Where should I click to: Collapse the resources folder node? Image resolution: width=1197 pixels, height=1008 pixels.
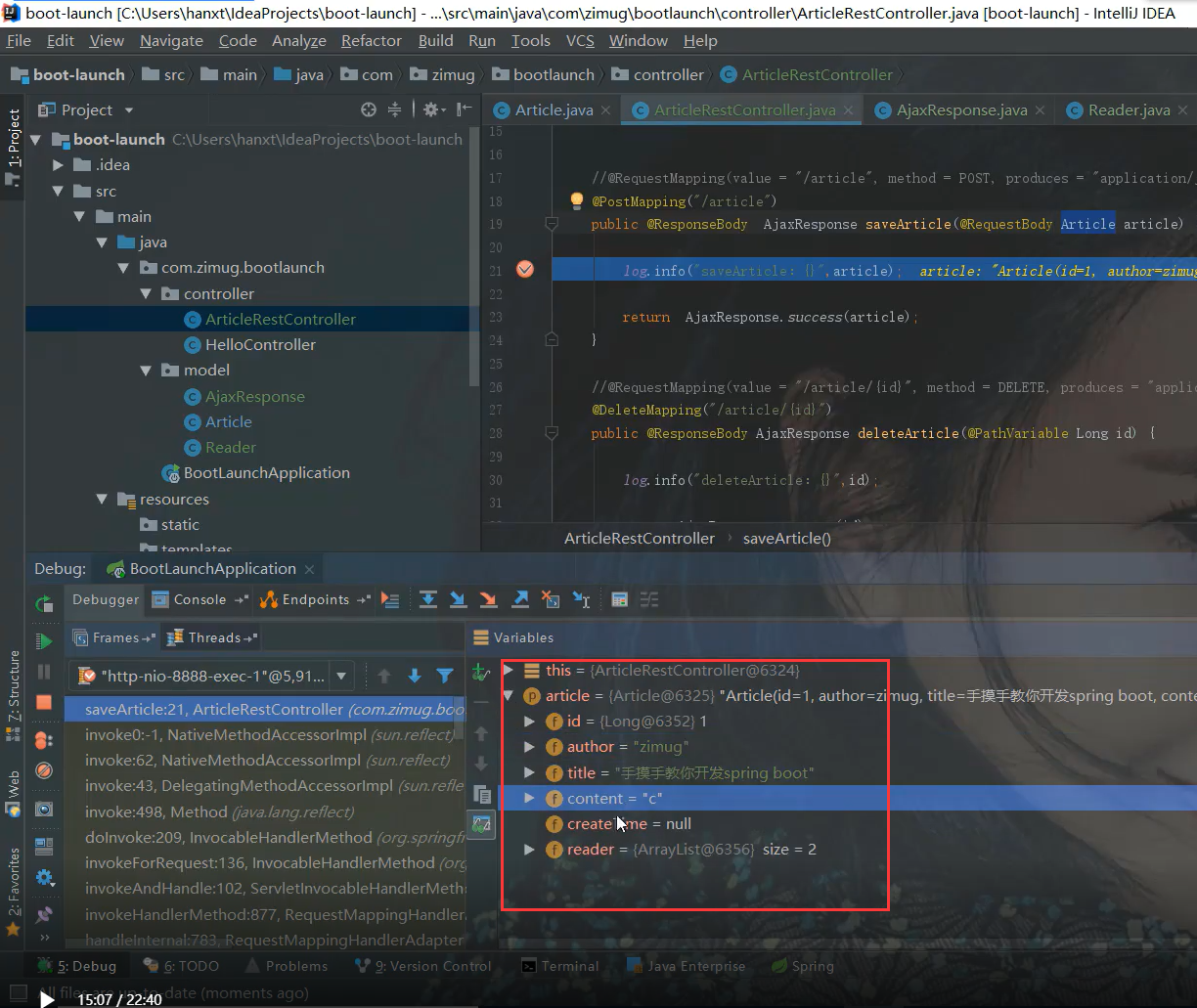tap(102, 499)
